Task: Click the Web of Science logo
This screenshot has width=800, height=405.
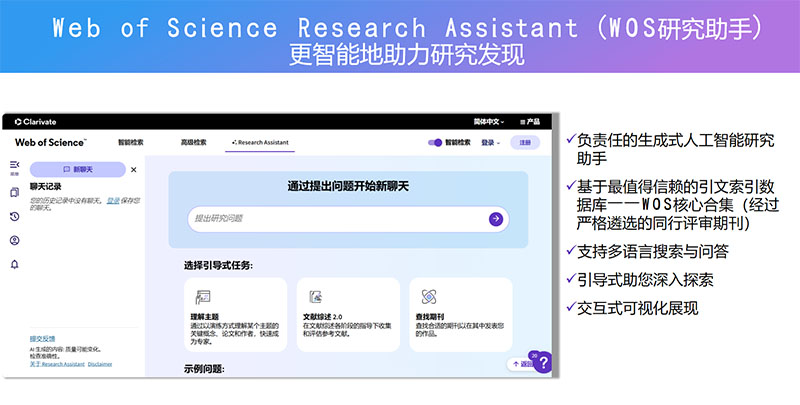Action: [x=51, y=143]
